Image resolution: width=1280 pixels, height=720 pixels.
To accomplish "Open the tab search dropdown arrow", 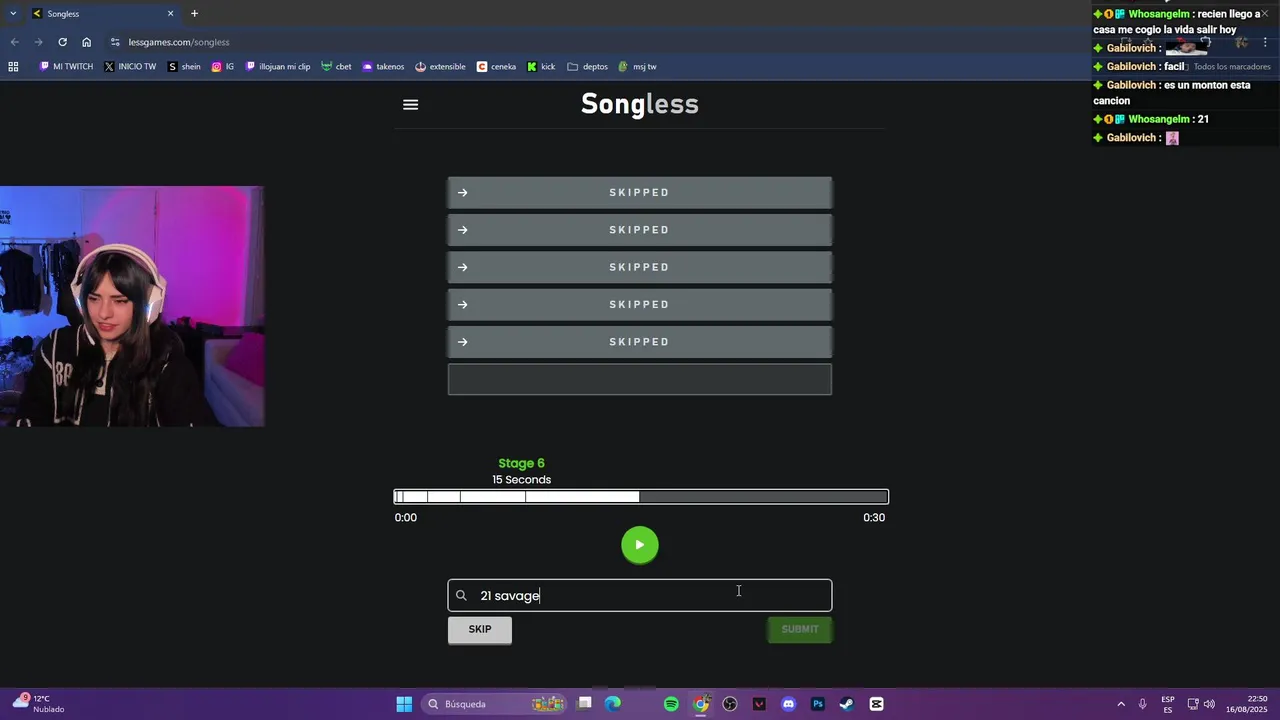I will [13, 13].
